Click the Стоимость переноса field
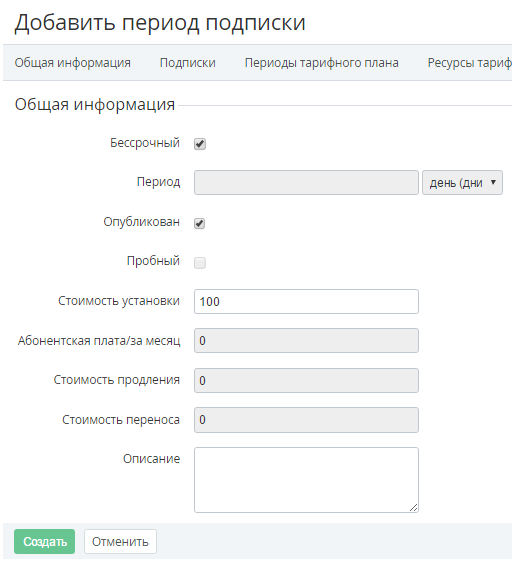This screenshot has width=515, height=561. coord(306,420)
